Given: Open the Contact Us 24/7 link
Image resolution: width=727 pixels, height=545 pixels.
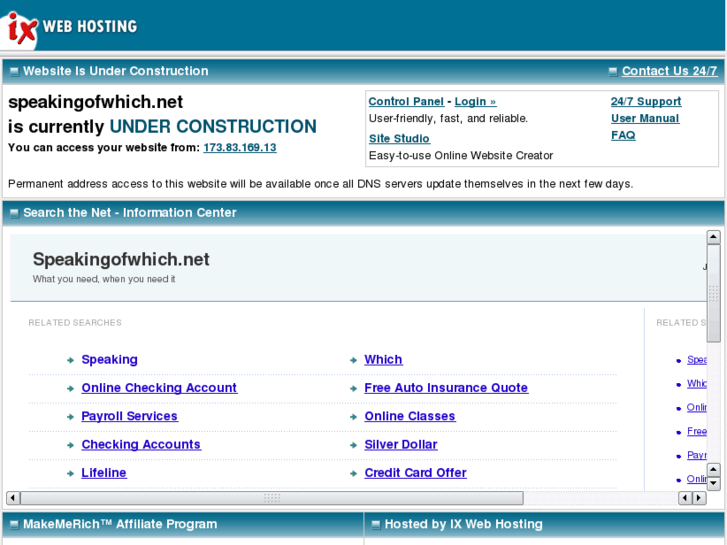Looking at the screenshot, I should (669, 71).
